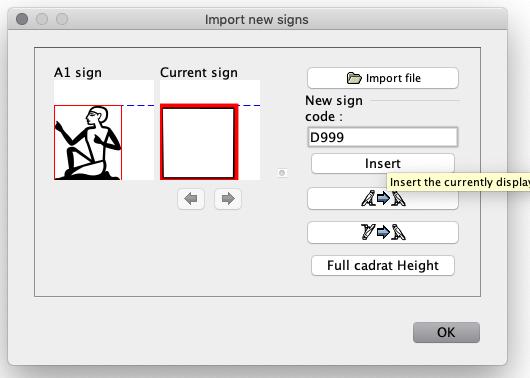Click the blue arrow in the upper glyph button
Image resolution: width=530 pixels, height=378 pixels.
click(x=383, y=198)
